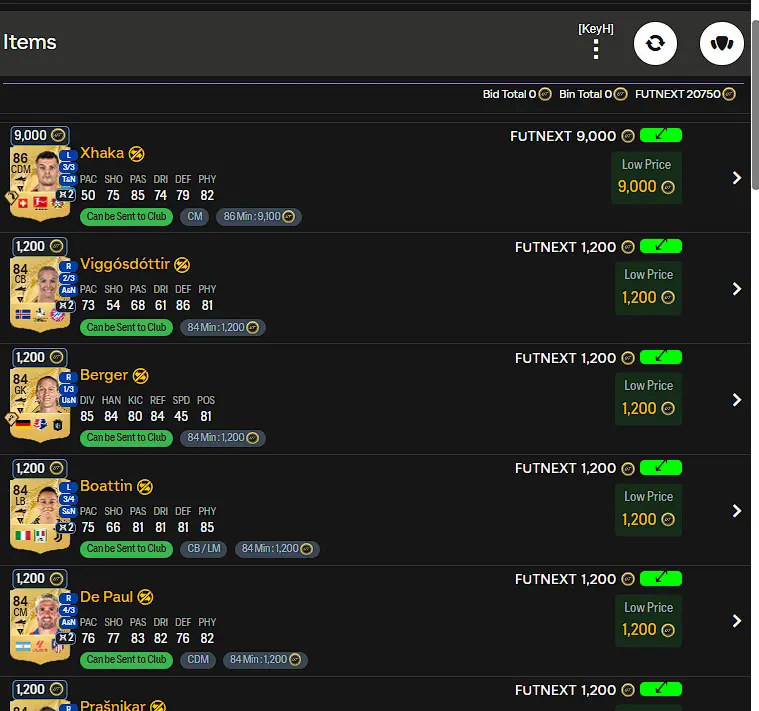Click the [KeyH] shortcut label

596,29
